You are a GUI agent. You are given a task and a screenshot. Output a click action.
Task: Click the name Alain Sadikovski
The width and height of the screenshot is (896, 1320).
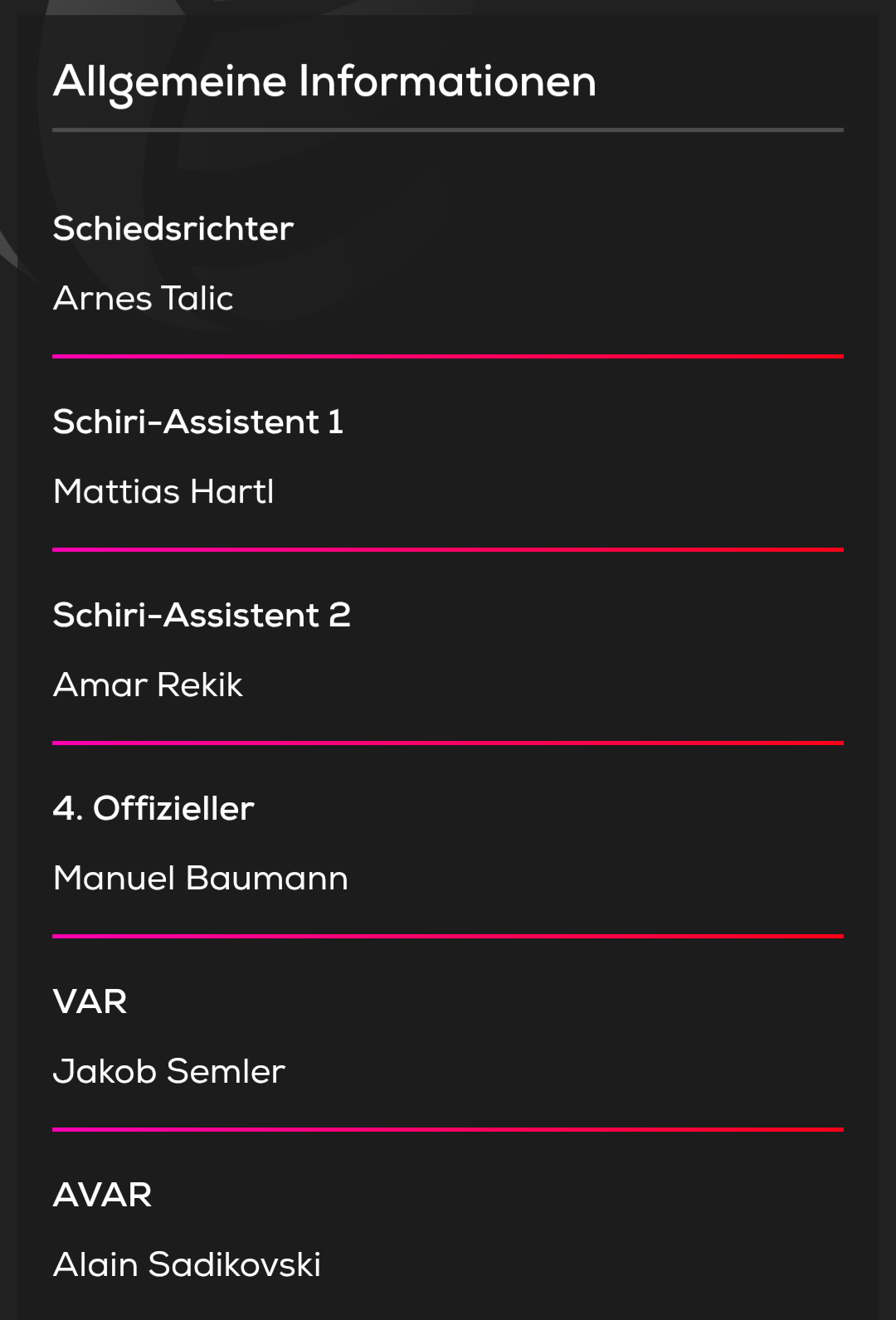point(187,1265)
